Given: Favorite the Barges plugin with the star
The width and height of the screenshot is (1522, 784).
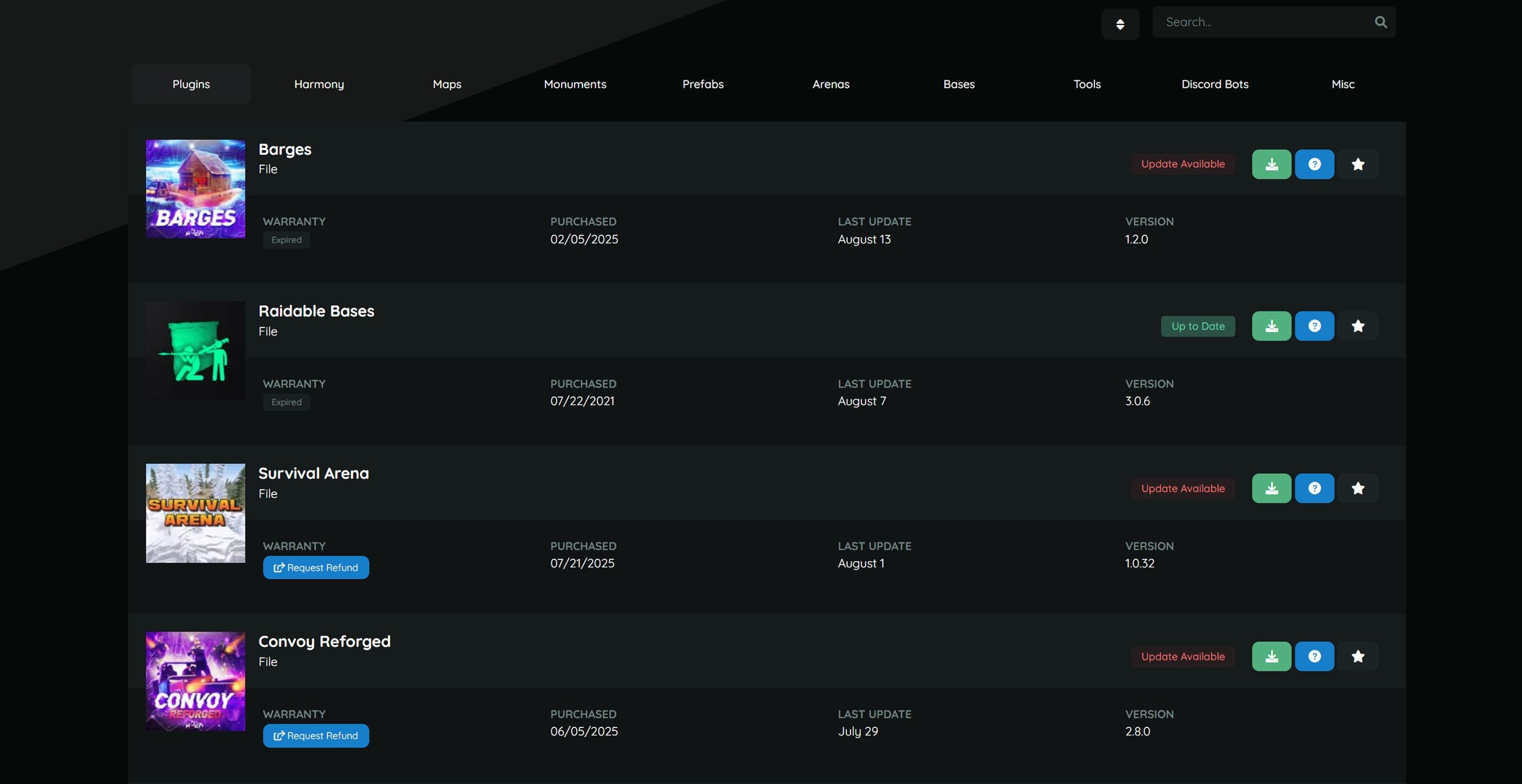Looking at the screenshot, I should 1358,164.
